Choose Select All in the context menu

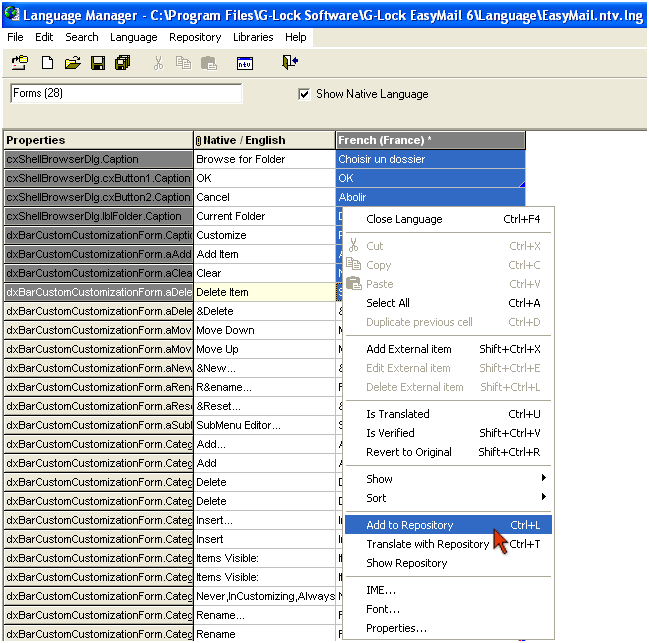click(448, 303)
